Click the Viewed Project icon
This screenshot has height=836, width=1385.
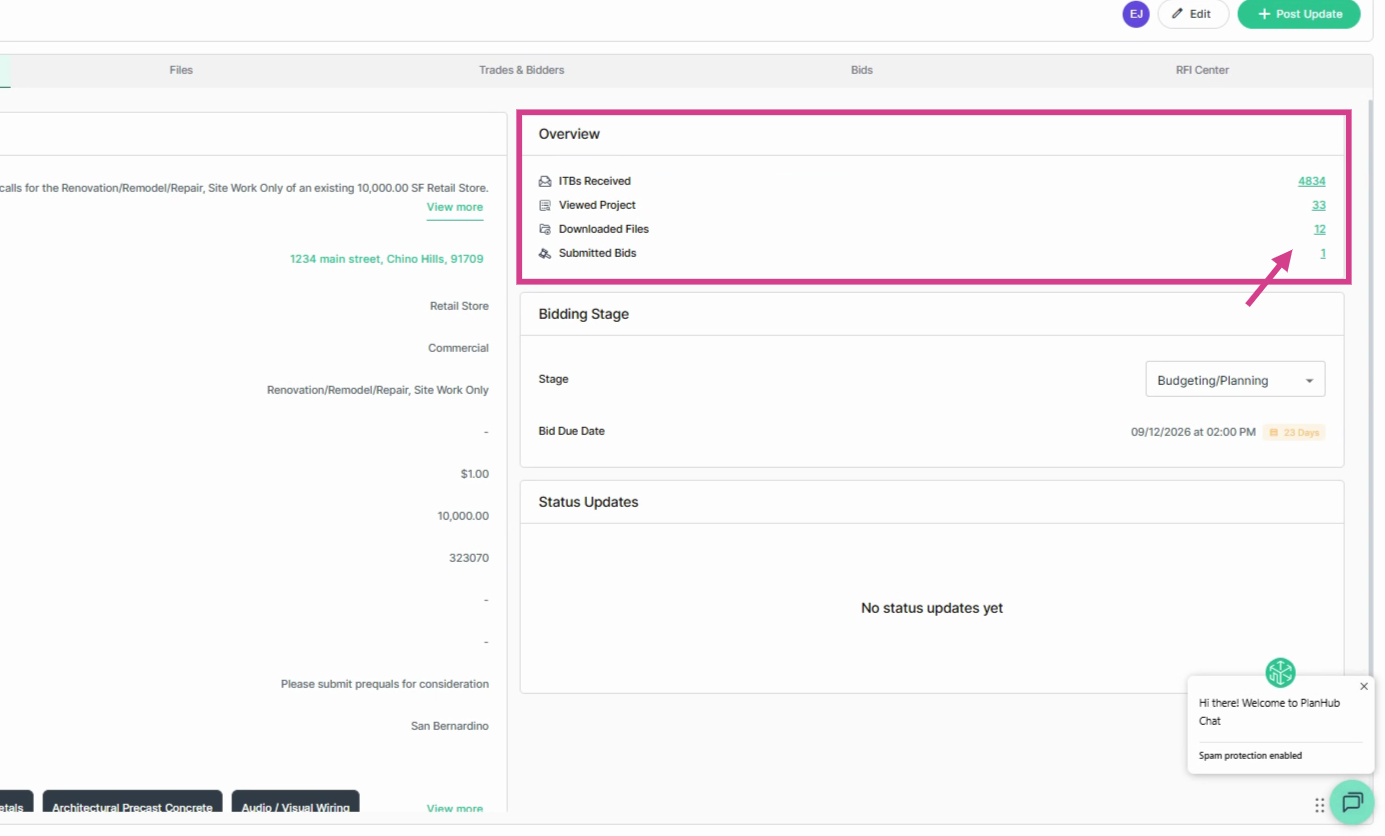coord(545,205)
